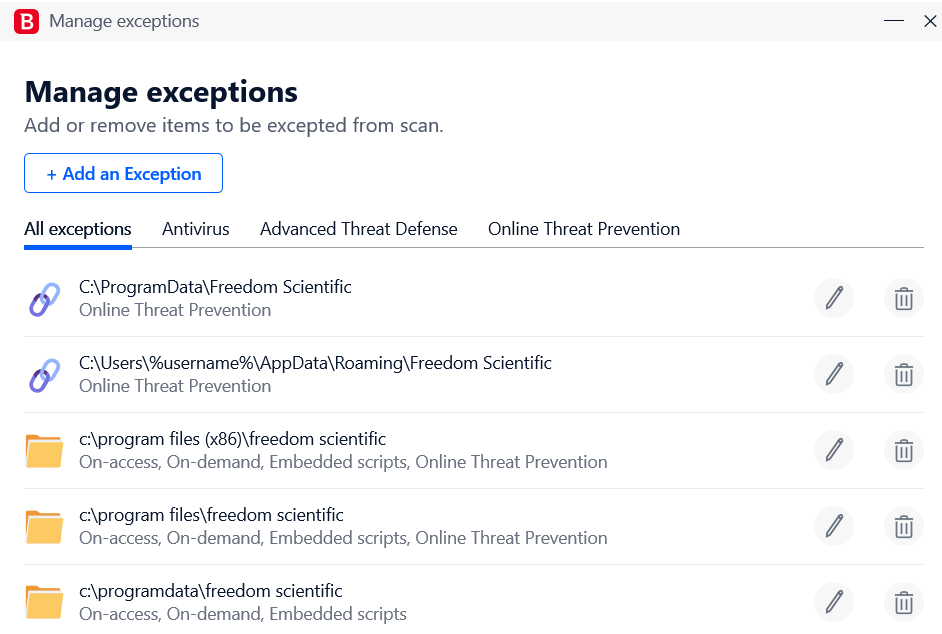The image size is (942, 634).
Task: Click the Bitdefender logo icon
Action: click(28, 21)
